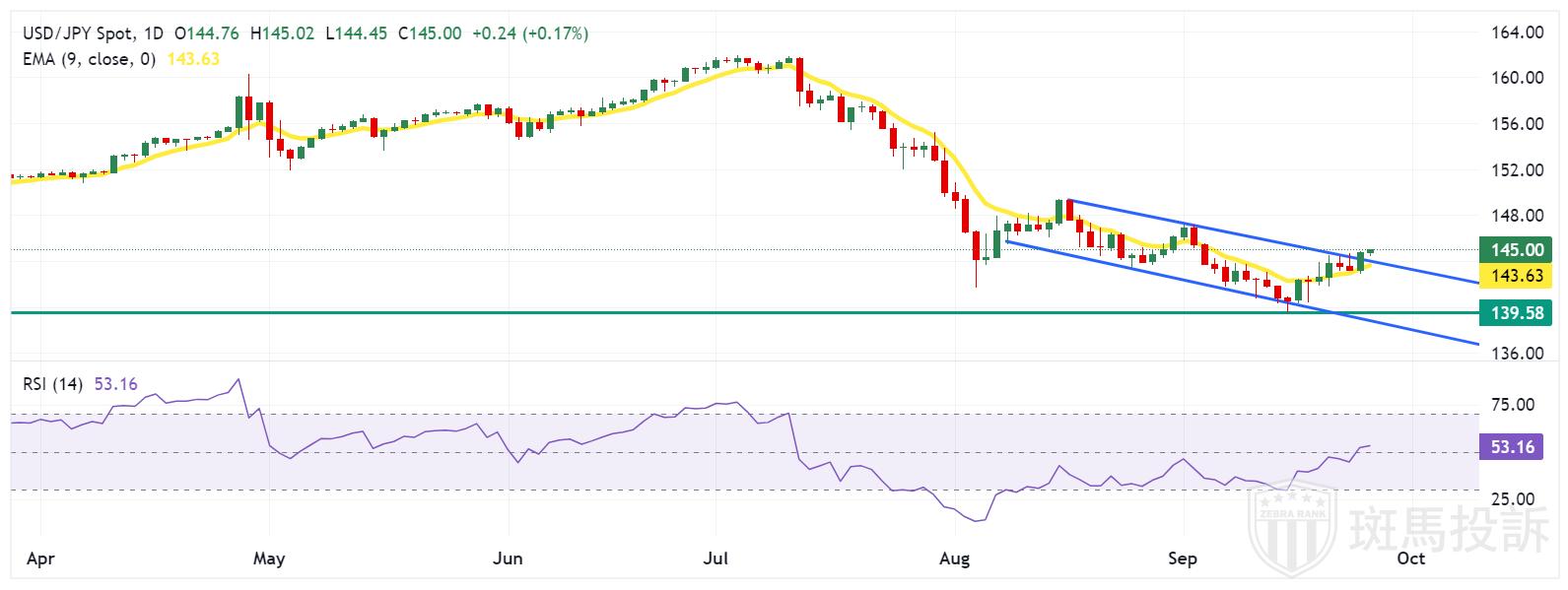Click the 1D timeframe label
This screenshot has height=590, width=1568.
click(152, 33)
